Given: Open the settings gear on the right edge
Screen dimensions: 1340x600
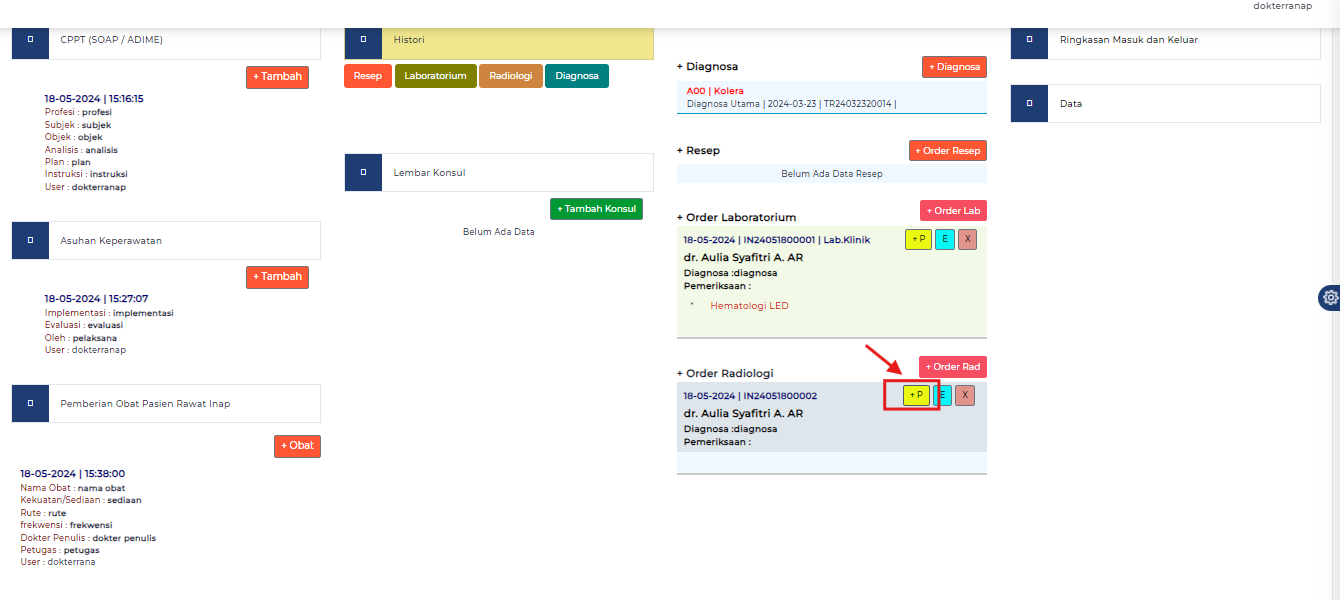Looking at the screenshot, I should 1330,297.
